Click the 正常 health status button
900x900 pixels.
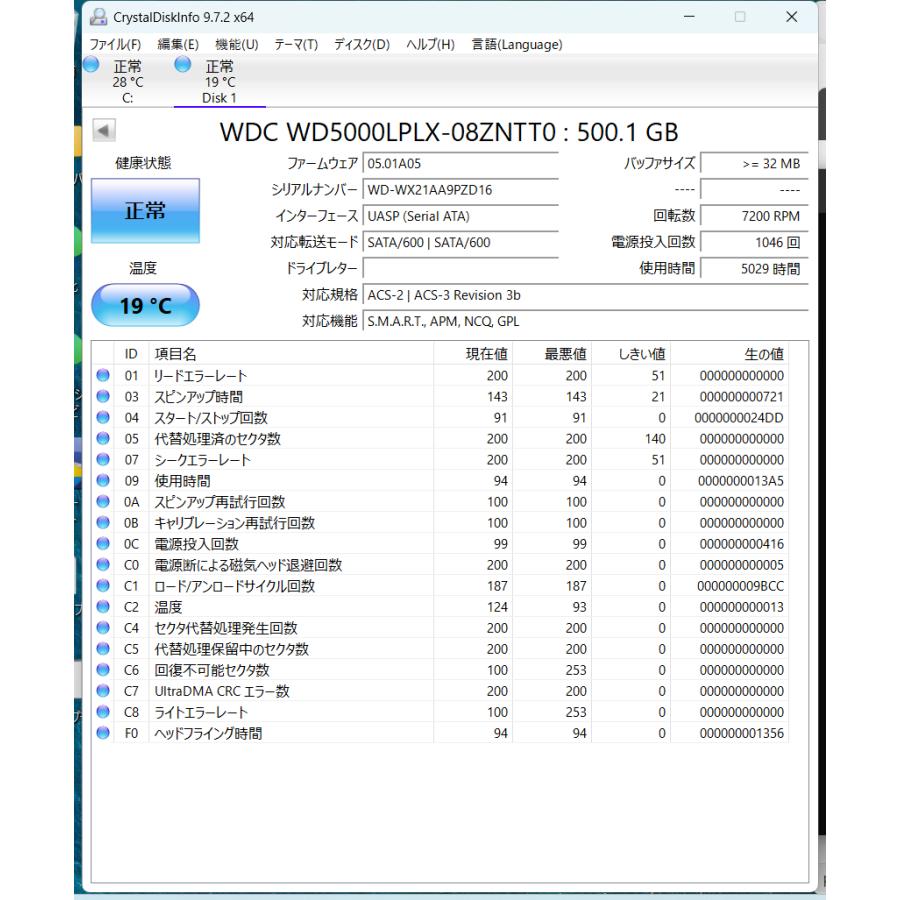pos(144,210)
